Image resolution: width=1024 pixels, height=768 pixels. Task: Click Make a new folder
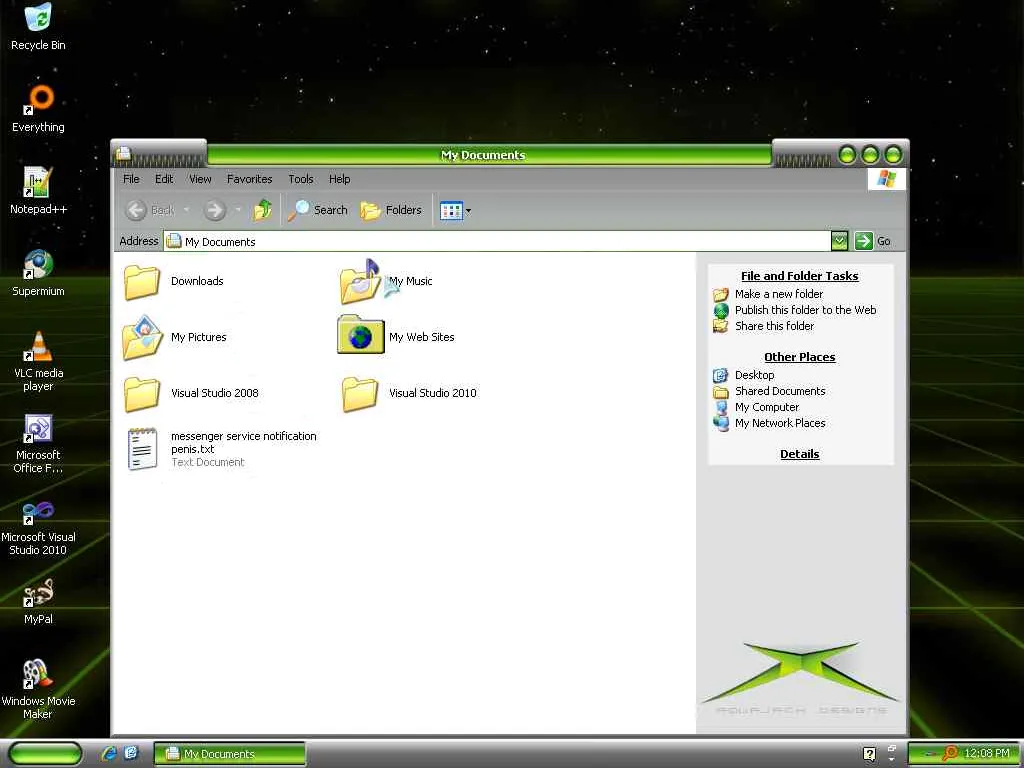pyautogui.click(x=768, y=294)
